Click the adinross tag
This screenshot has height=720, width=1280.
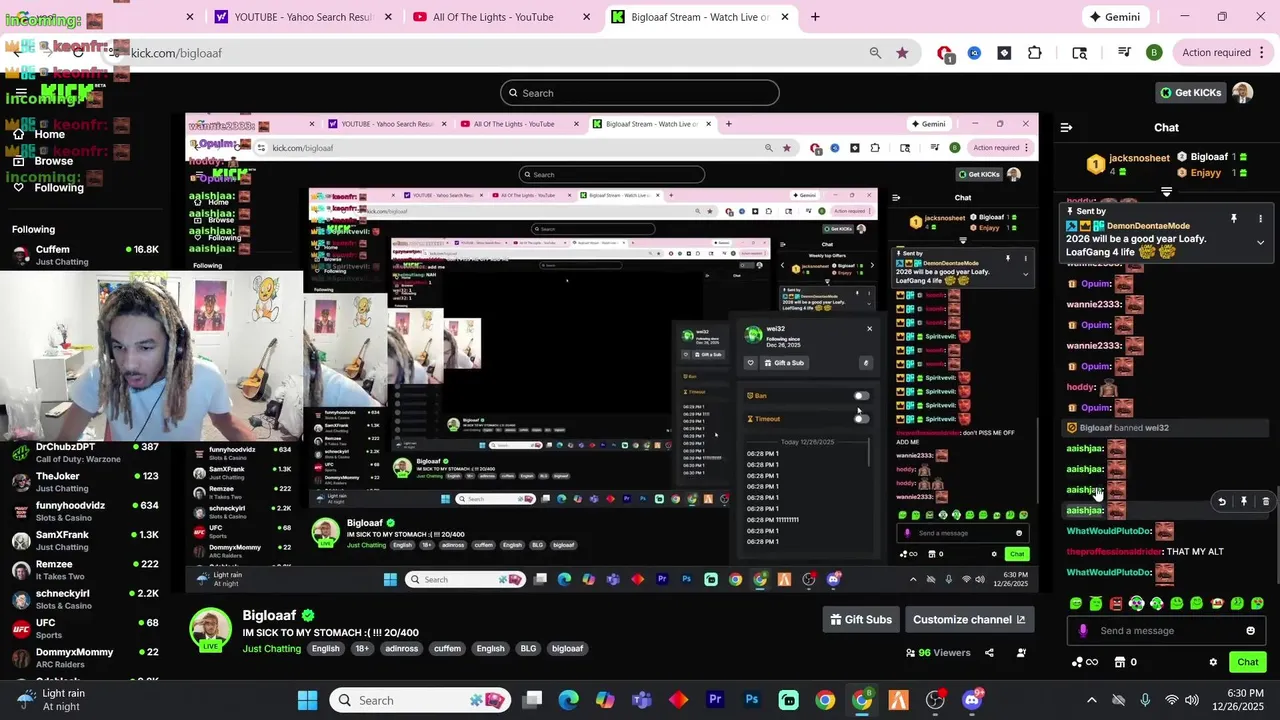click(x=401, y=649)
